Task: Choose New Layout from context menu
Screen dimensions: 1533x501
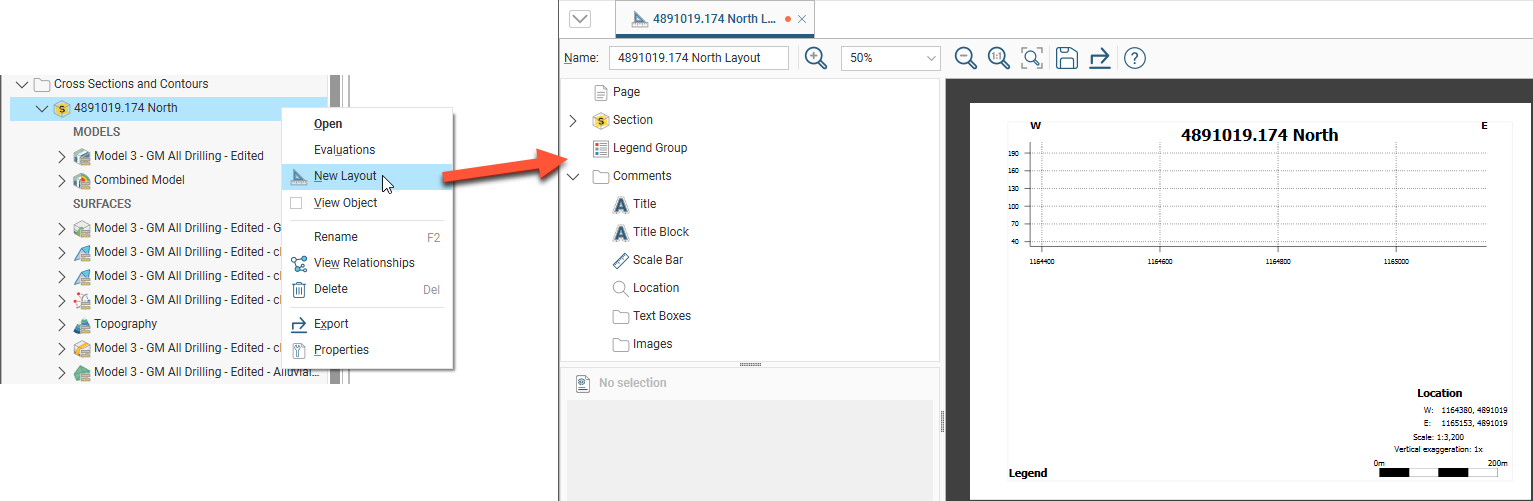Action: click(345, 177)
